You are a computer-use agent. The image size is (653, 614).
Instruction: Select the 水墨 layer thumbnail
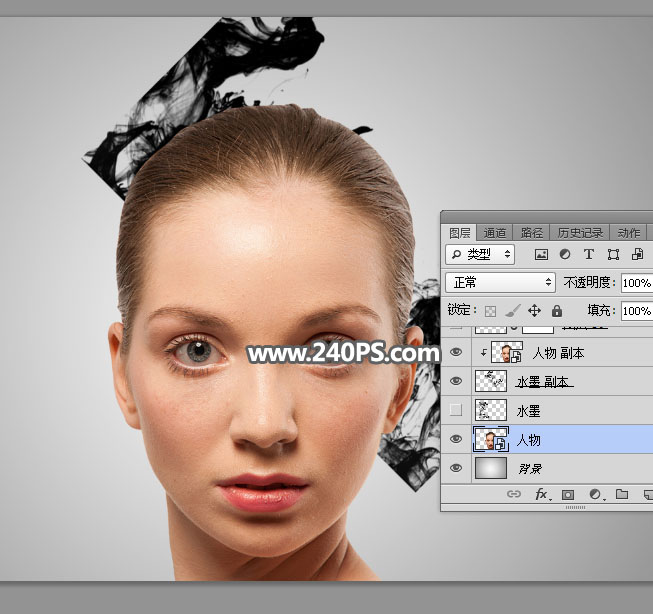491,410
